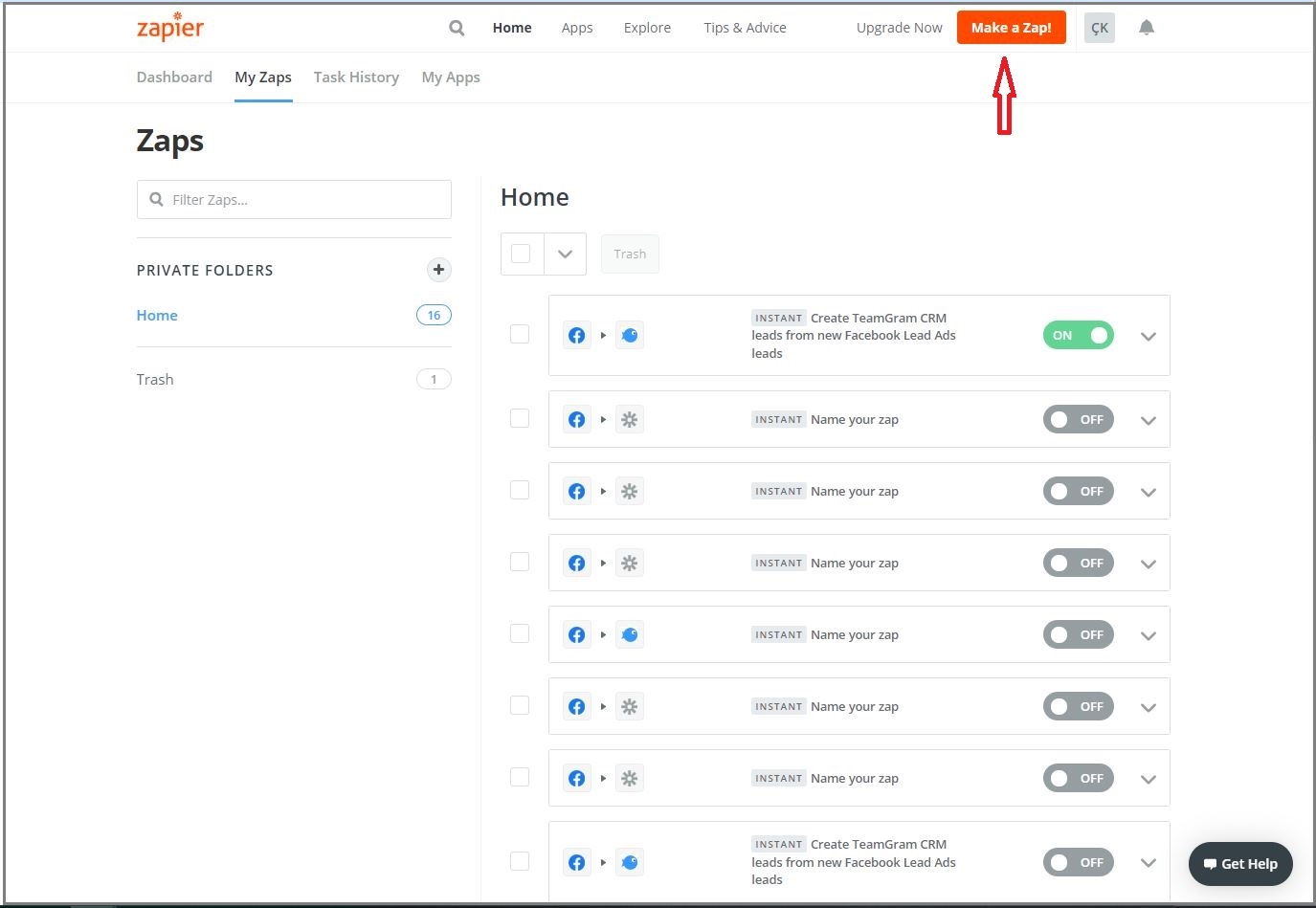Click TeamGram bird icon on OFF Create TeamGram zap
1316x908 pixels.
629,862
